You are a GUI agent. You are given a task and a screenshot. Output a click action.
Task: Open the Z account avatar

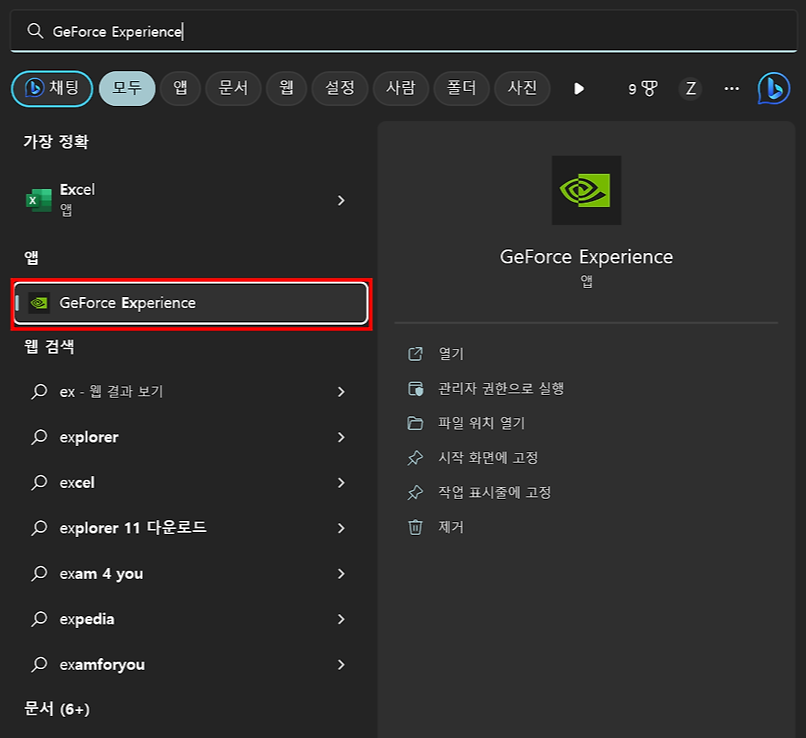click(690, 89)
